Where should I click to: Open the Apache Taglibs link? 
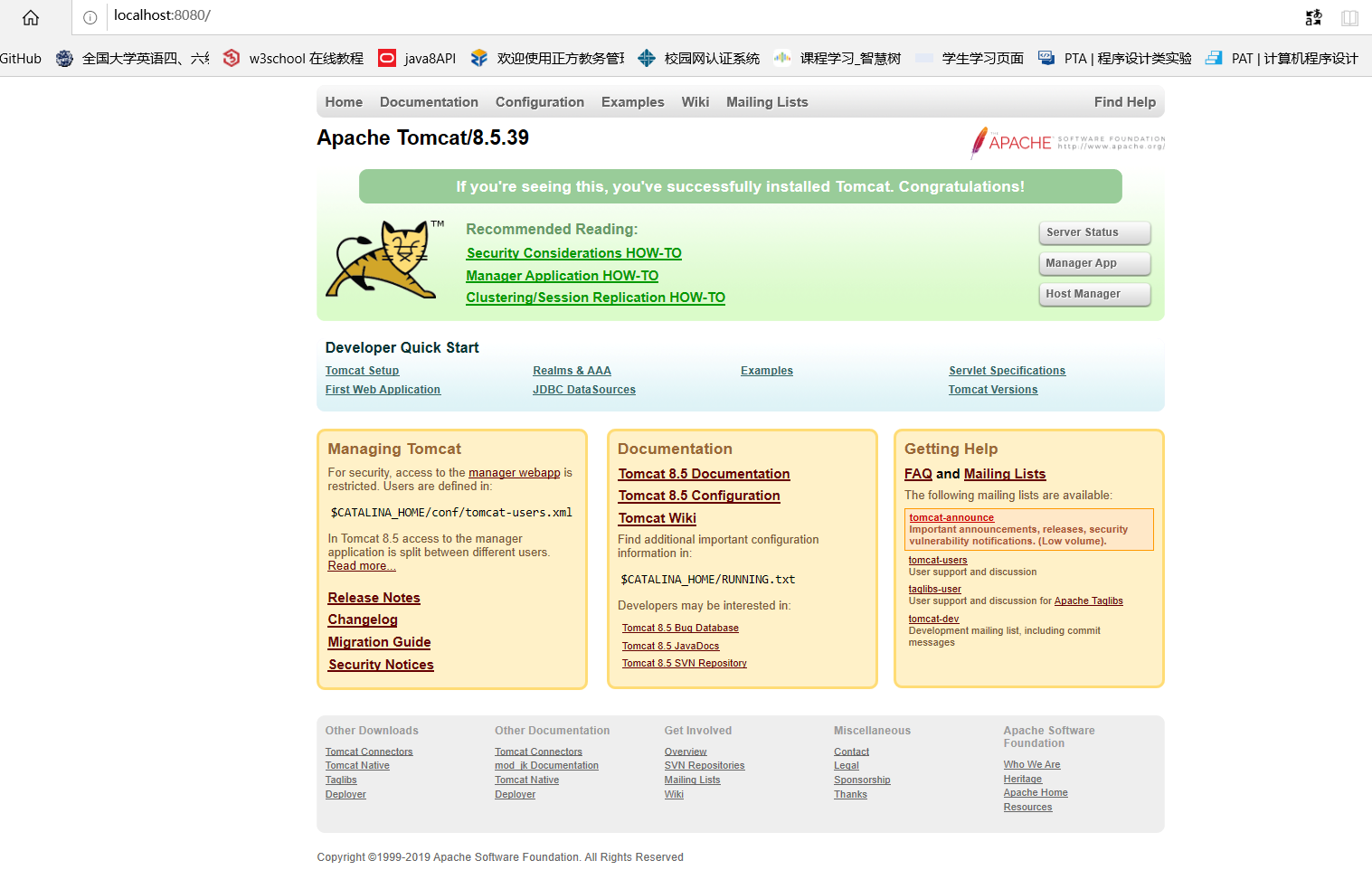pos(1089,601)
